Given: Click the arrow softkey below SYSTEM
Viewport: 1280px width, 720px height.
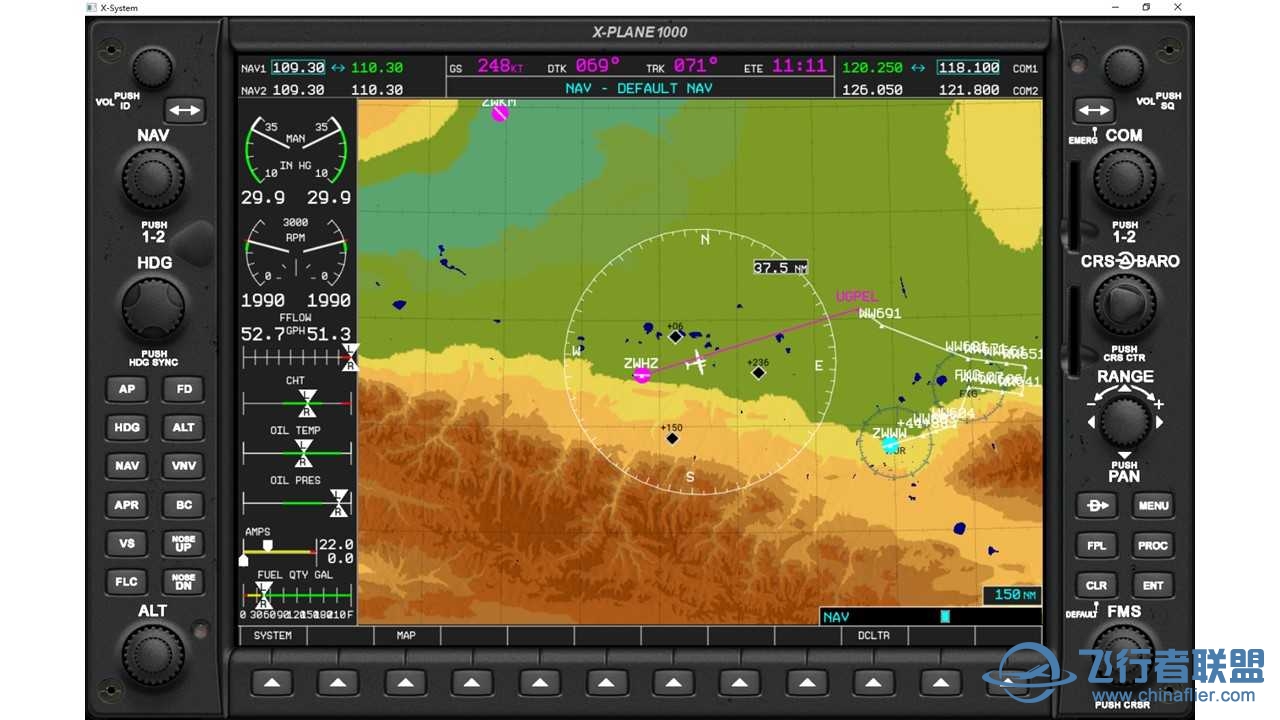Looking at the screenshot, I should [271, 683].
